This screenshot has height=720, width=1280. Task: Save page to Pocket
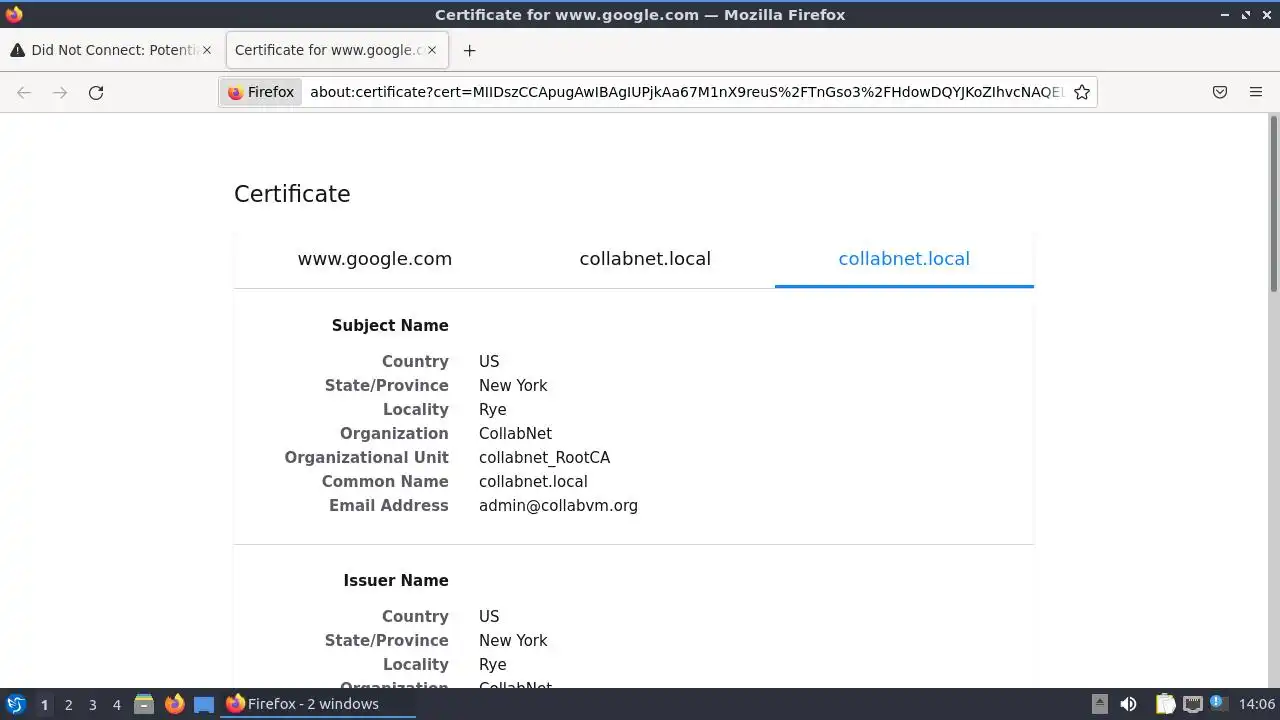tap(1220, 92)
